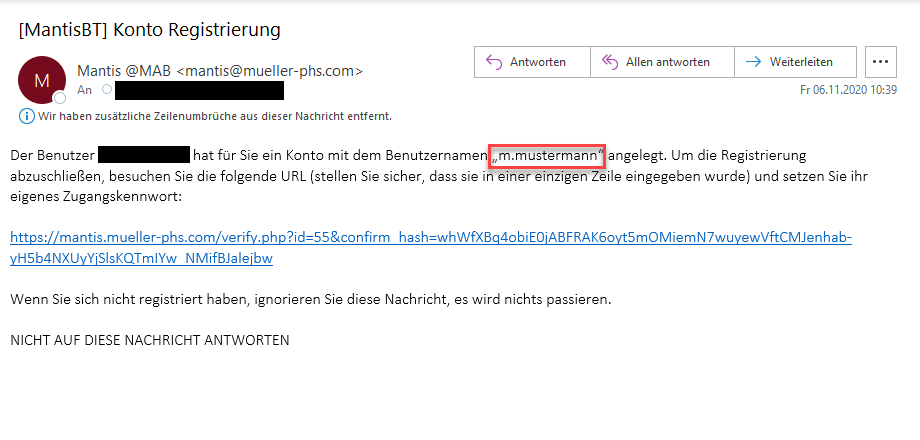Click the NICHT AUF DIESE NACHRICHT ANTWORTEN line

(x=149, y=340)
